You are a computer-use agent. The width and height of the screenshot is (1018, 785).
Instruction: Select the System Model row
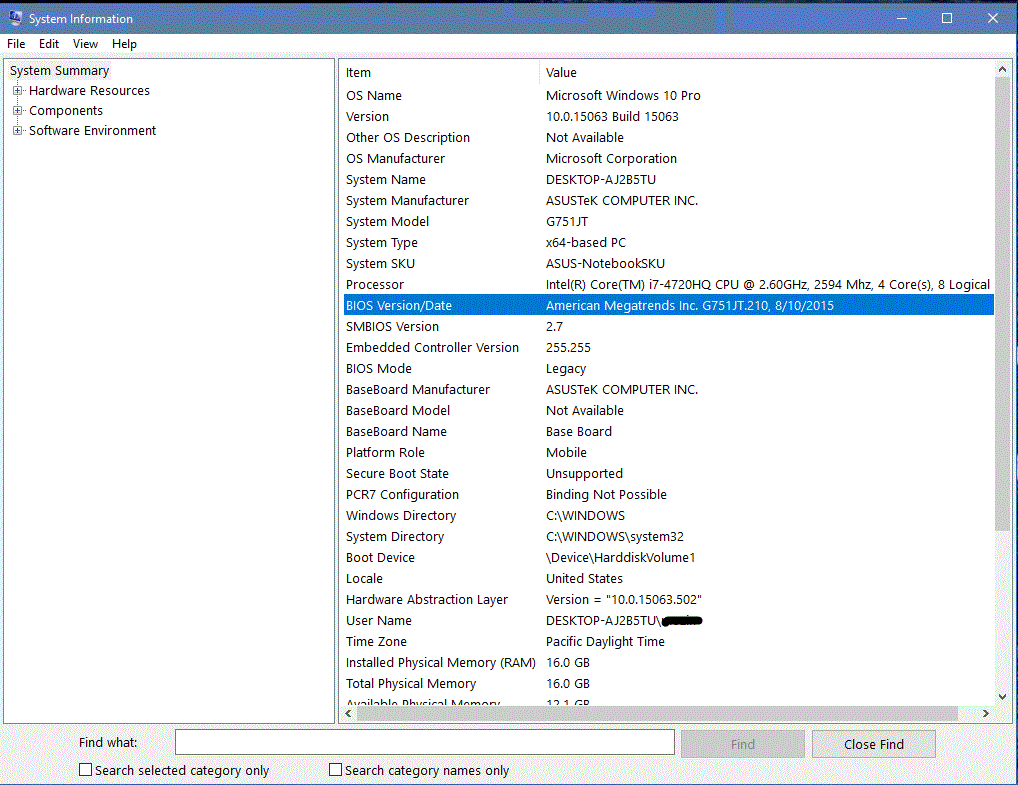pos(668,221)
